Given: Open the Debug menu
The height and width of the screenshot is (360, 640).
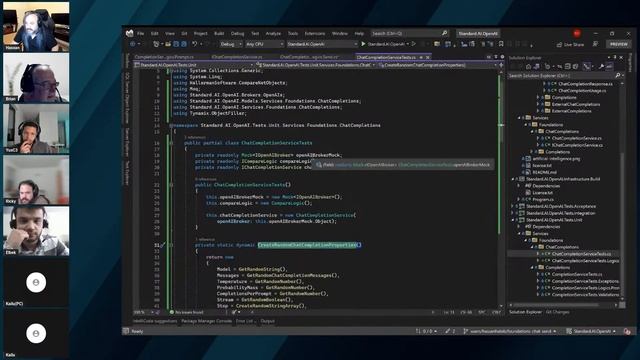Looking at the screenshot, I should click(237, 33).
